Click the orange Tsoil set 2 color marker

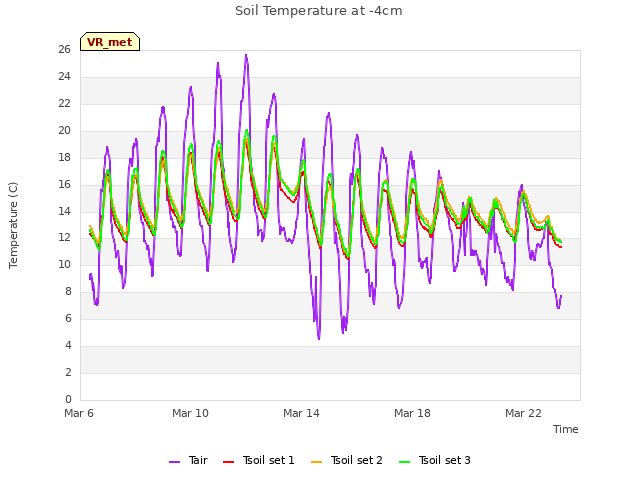[x=316, y=462]
